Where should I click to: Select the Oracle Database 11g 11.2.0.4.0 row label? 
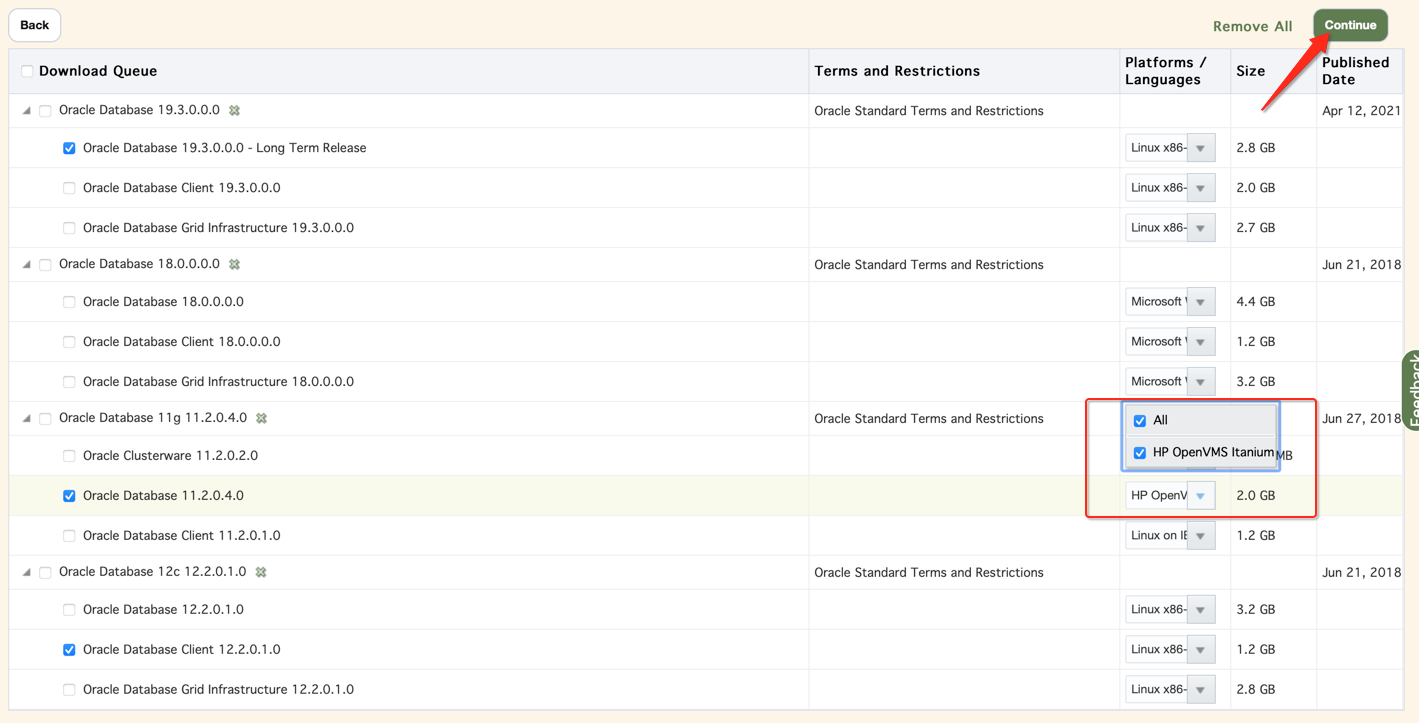(153, 419)
